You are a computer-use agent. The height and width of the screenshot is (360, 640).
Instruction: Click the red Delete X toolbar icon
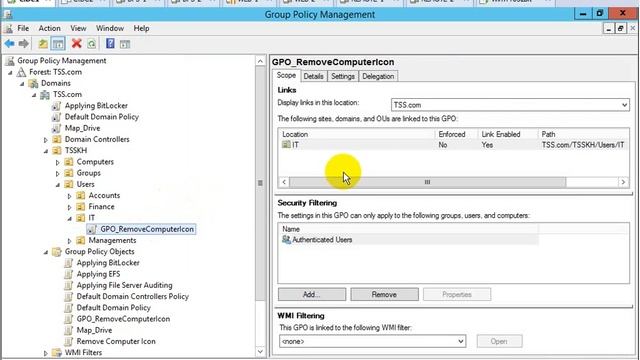click(x=76, y=43)
